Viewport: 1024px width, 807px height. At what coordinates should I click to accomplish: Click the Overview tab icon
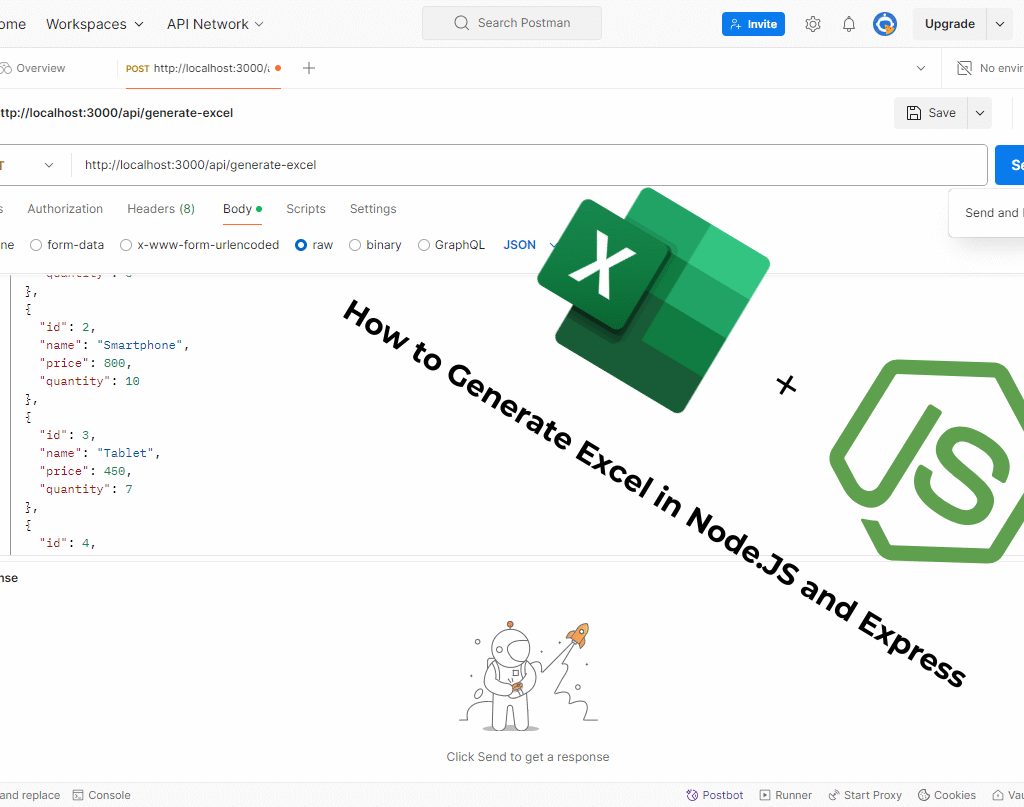click(x=5, y=68)
